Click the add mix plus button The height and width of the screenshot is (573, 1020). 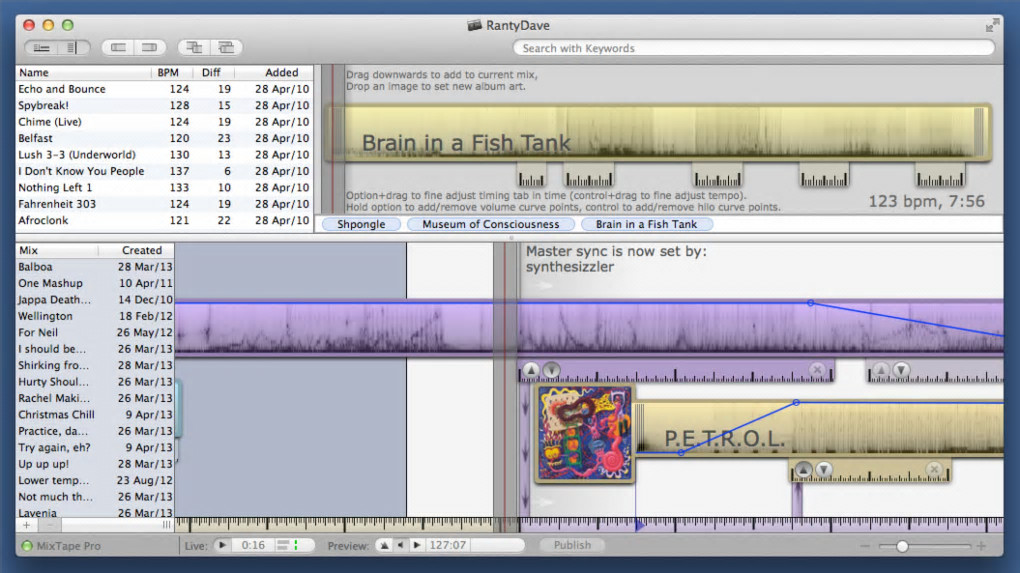pos(26,525)
